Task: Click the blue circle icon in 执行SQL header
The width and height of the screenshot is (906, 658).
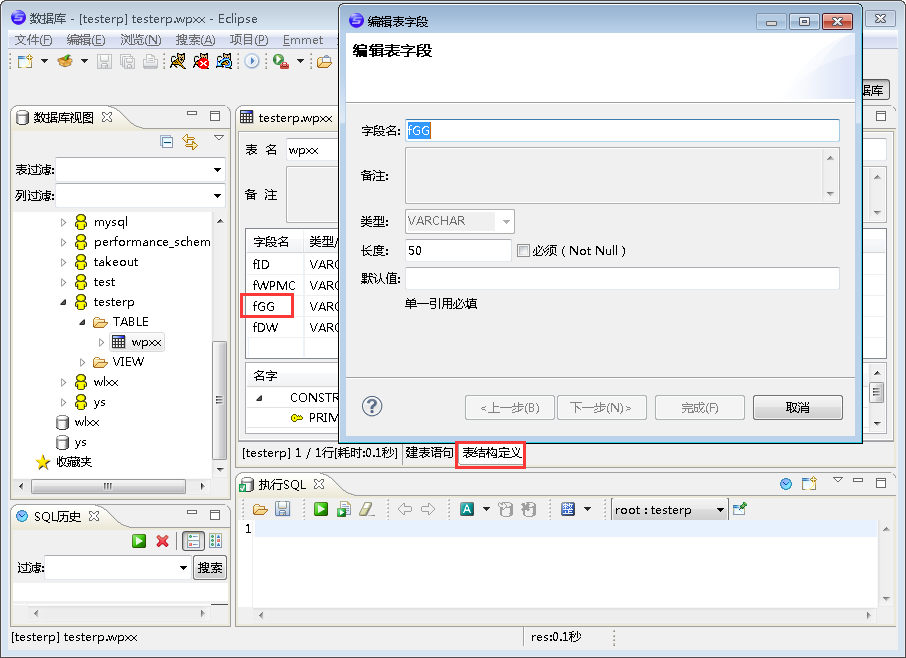Action: [786, 484]
